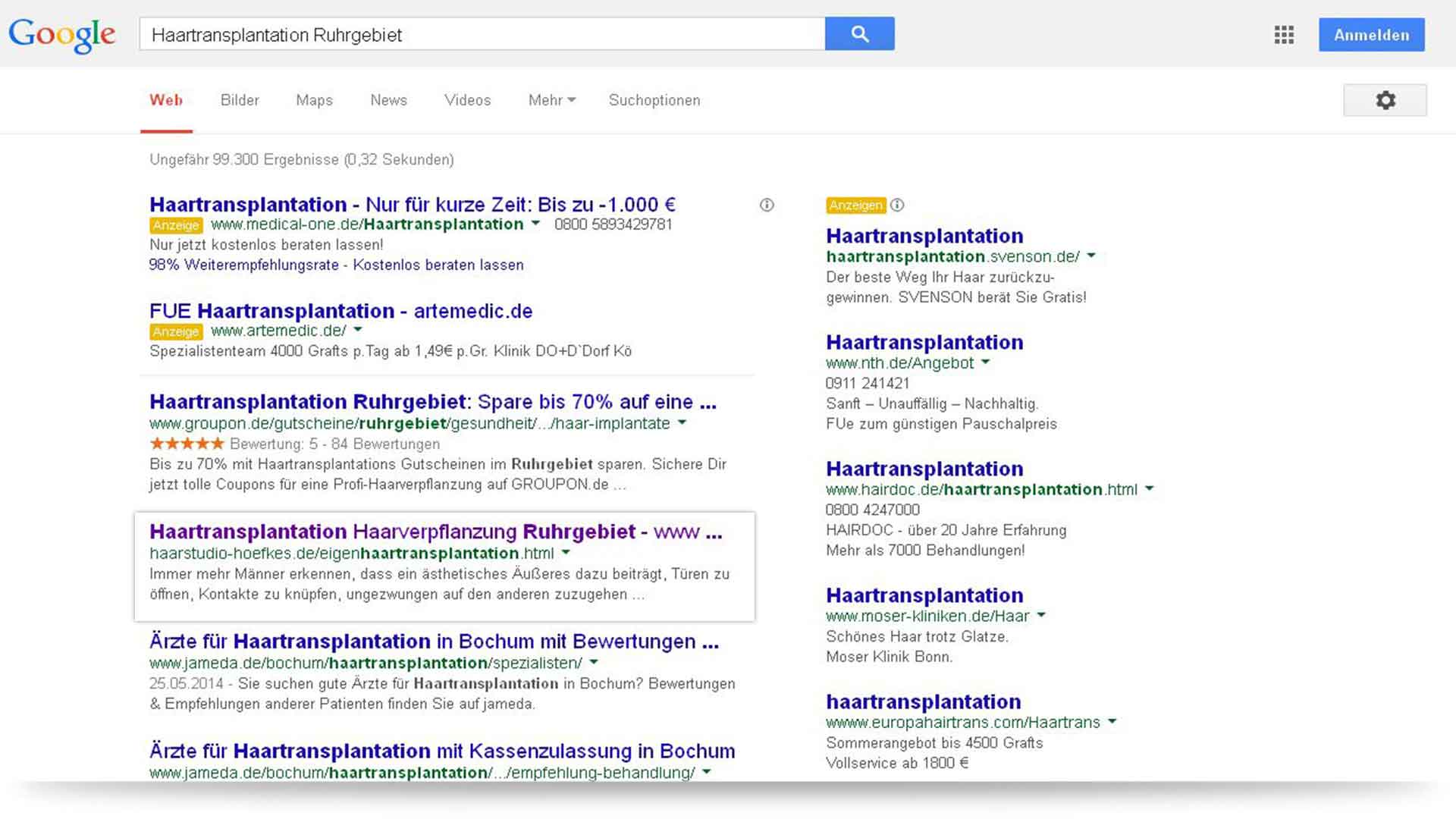Expand arrow next to hairdoc.de URL
Image resolution: width=1456 pixels, height=819 pixels.
(x=1149, y=488)
